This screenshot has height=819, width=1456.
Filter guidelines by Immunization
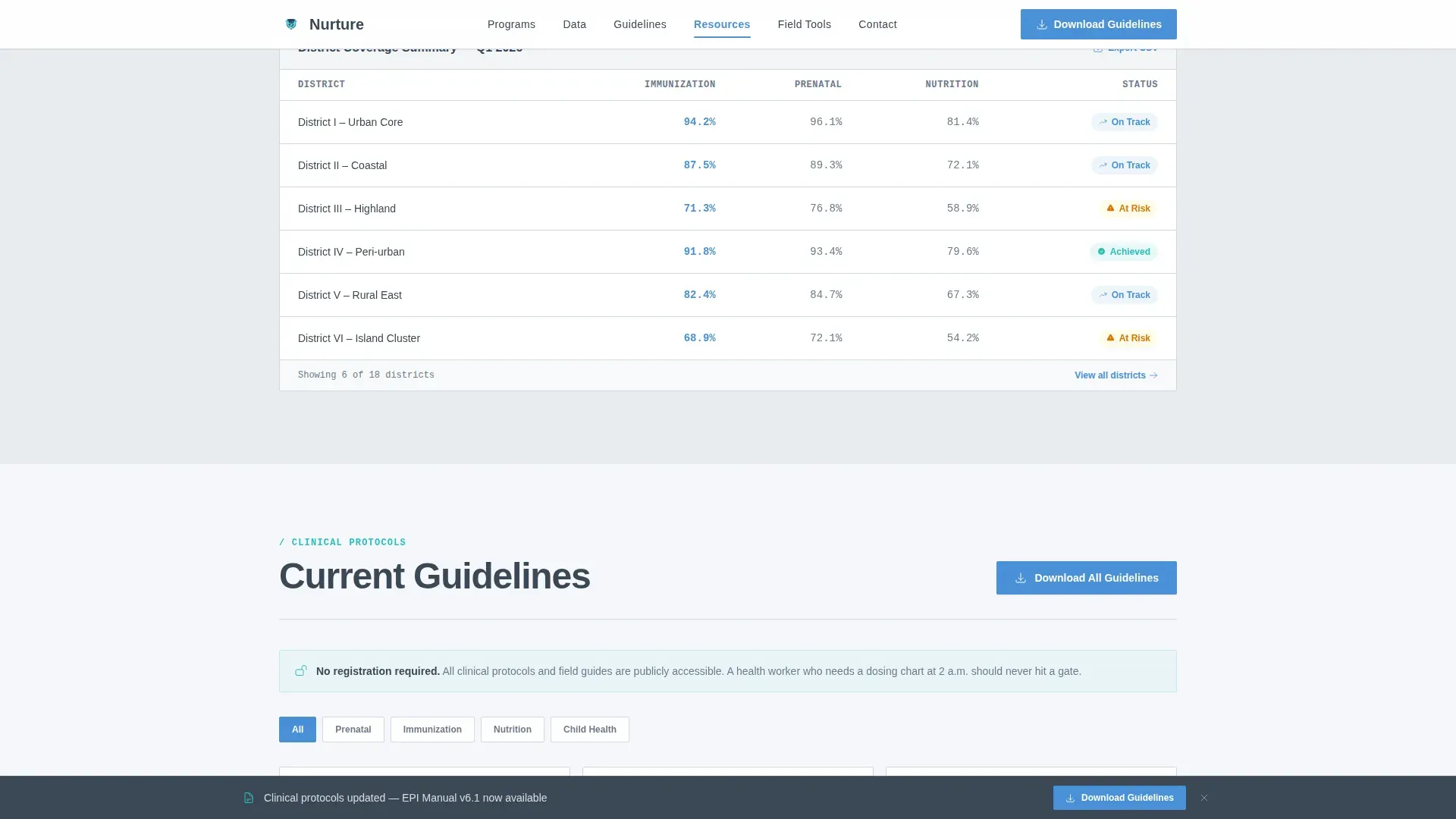(x=432, y=730)
